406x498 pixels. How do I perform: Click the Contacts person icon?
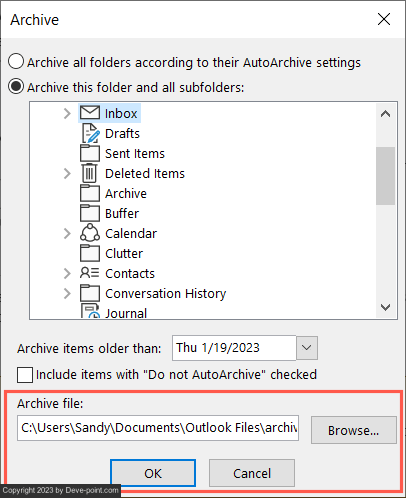coord(89,273)
